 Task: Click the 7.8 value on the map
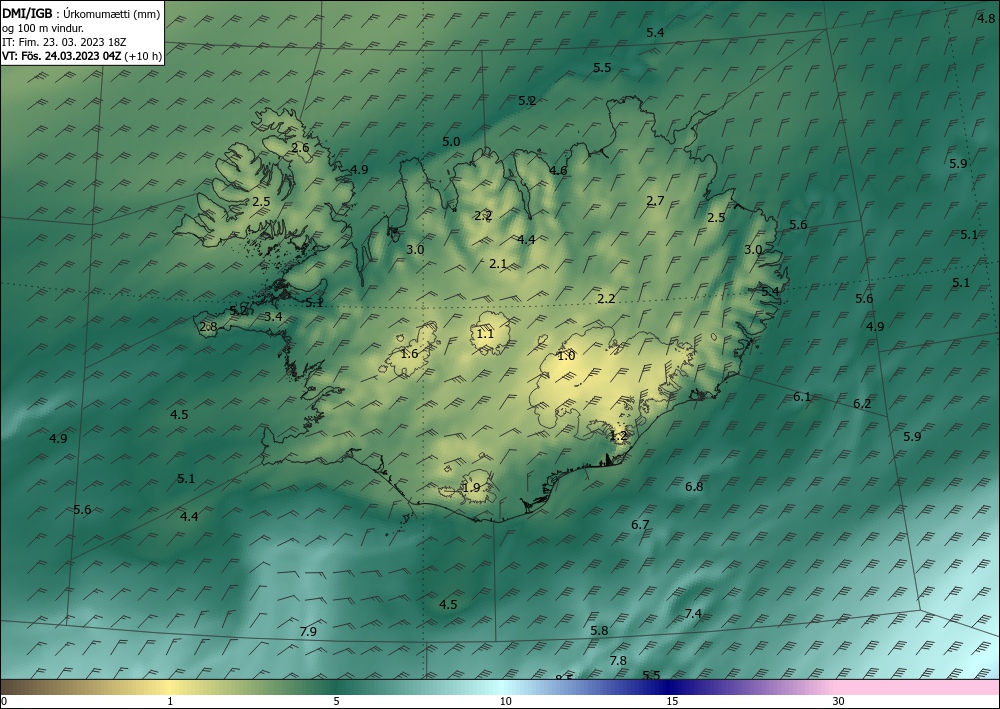[618, 661]
